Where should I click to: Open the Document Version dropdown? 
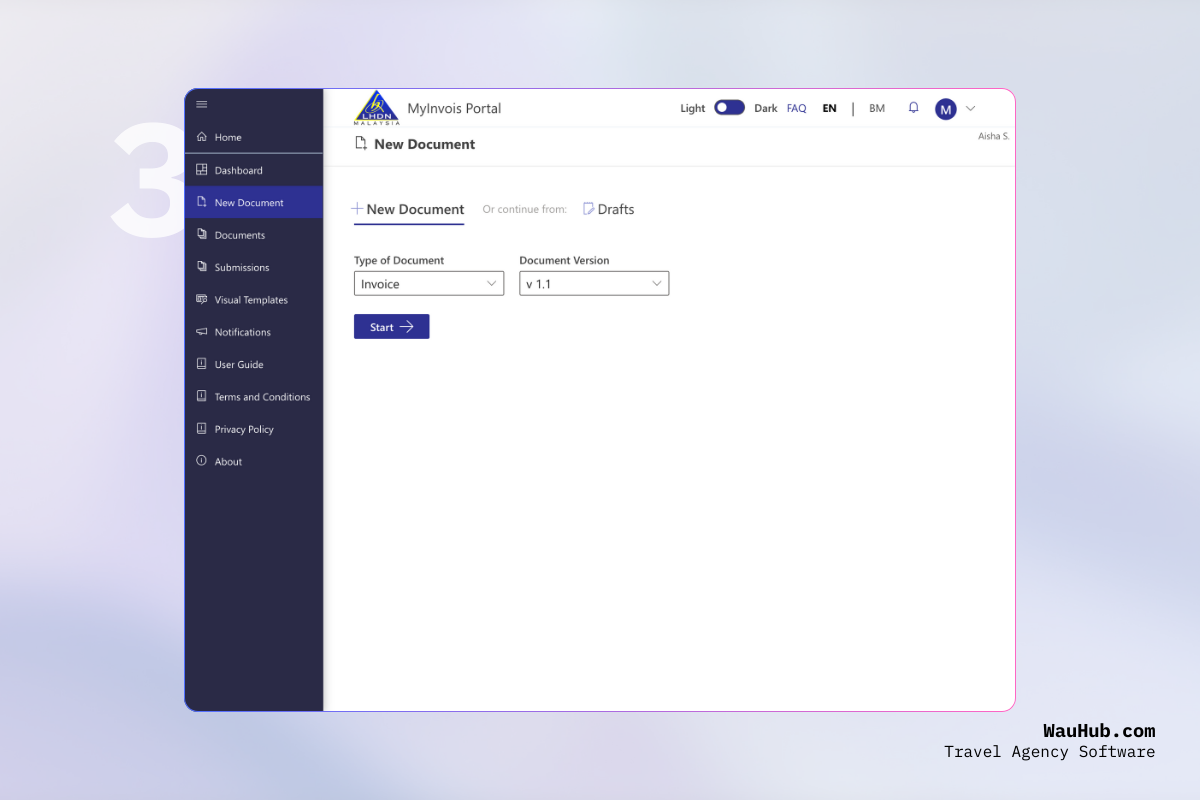point(594,284)
